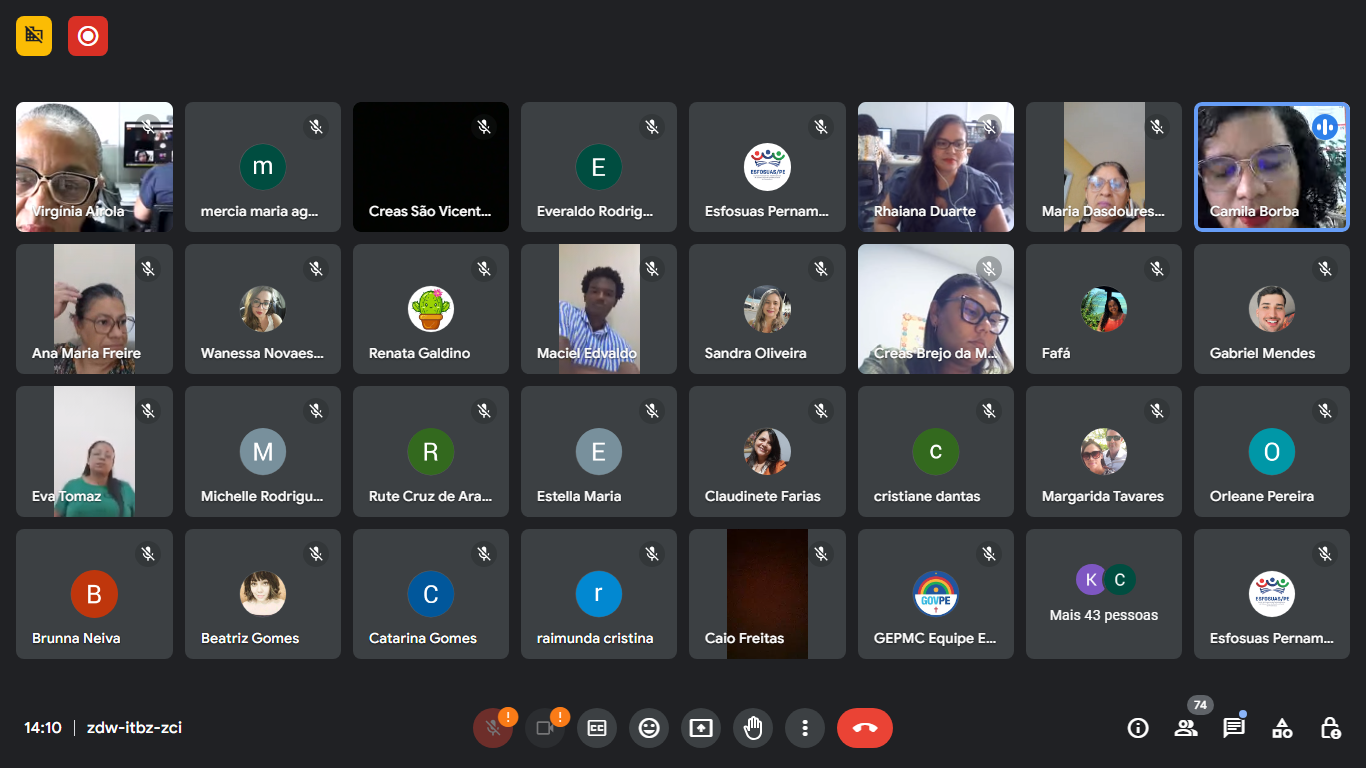The height and width of the screenshot is (768, 1366).
Task: Toggle the camera button in bottom bar
Action: click(545, 728)
